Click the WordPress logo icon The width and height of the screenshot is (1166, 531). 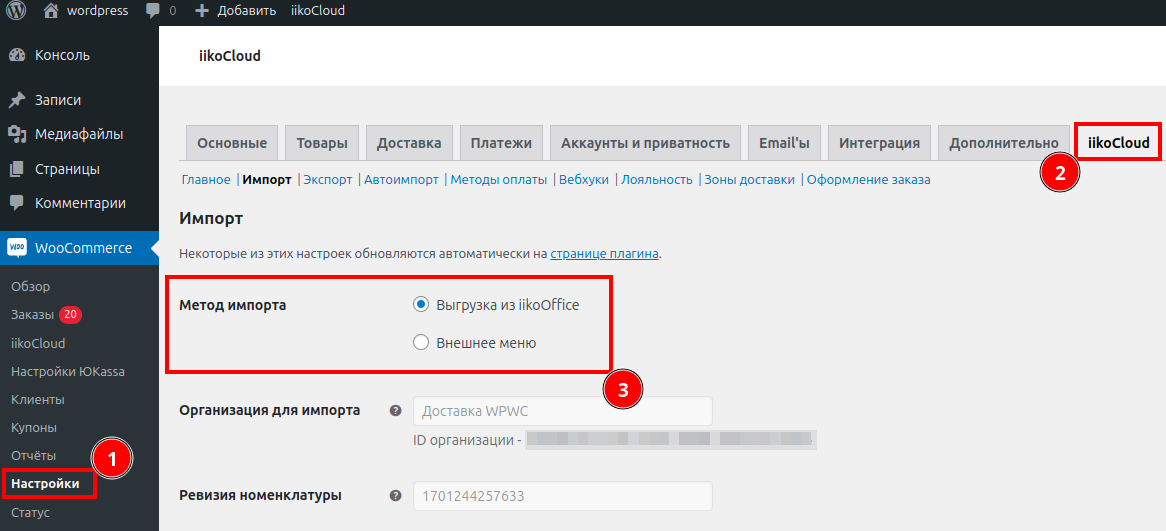16,11
